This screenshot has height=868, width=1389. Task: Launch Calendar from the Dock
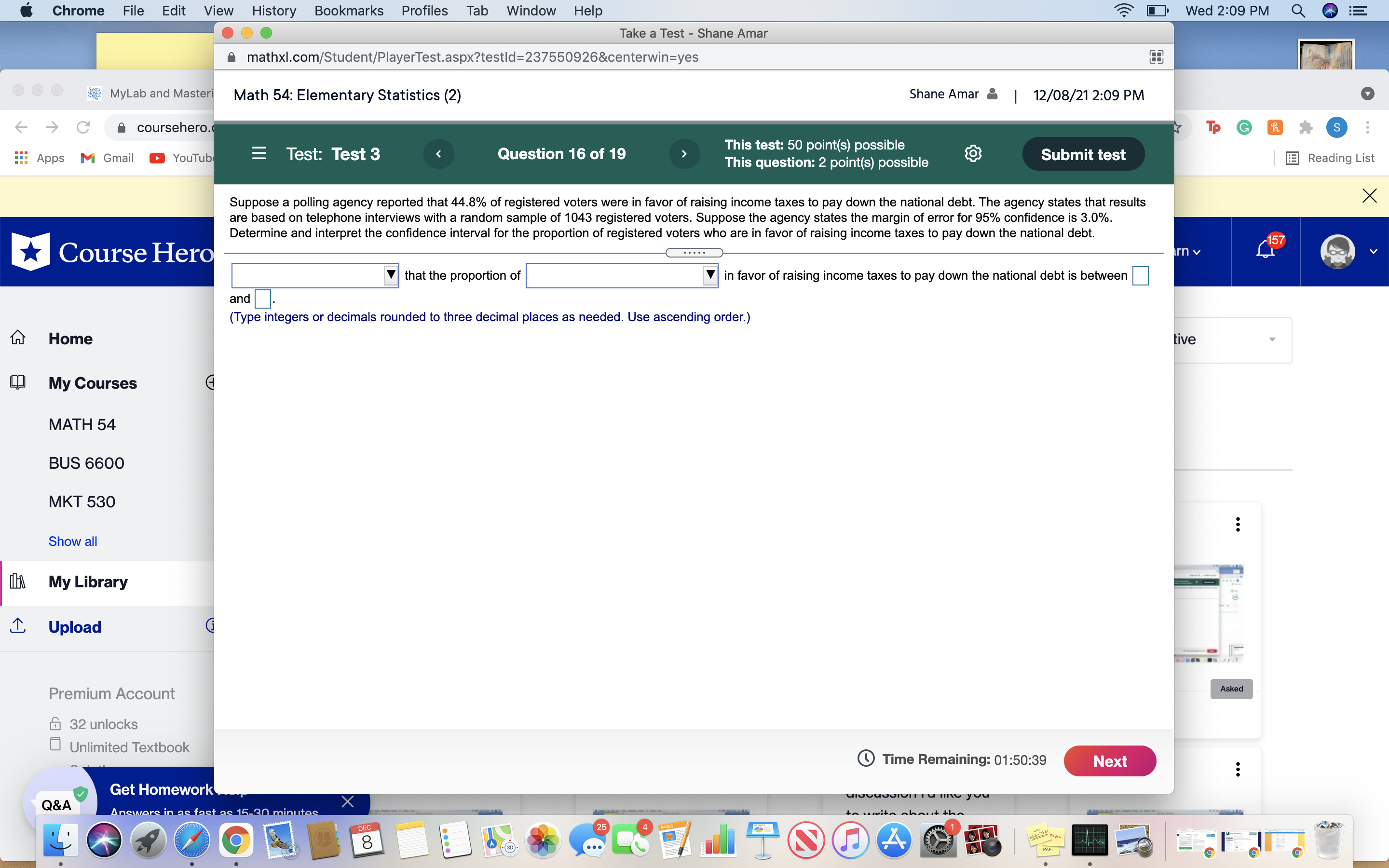pyautogui.click(x=367, y=840)
